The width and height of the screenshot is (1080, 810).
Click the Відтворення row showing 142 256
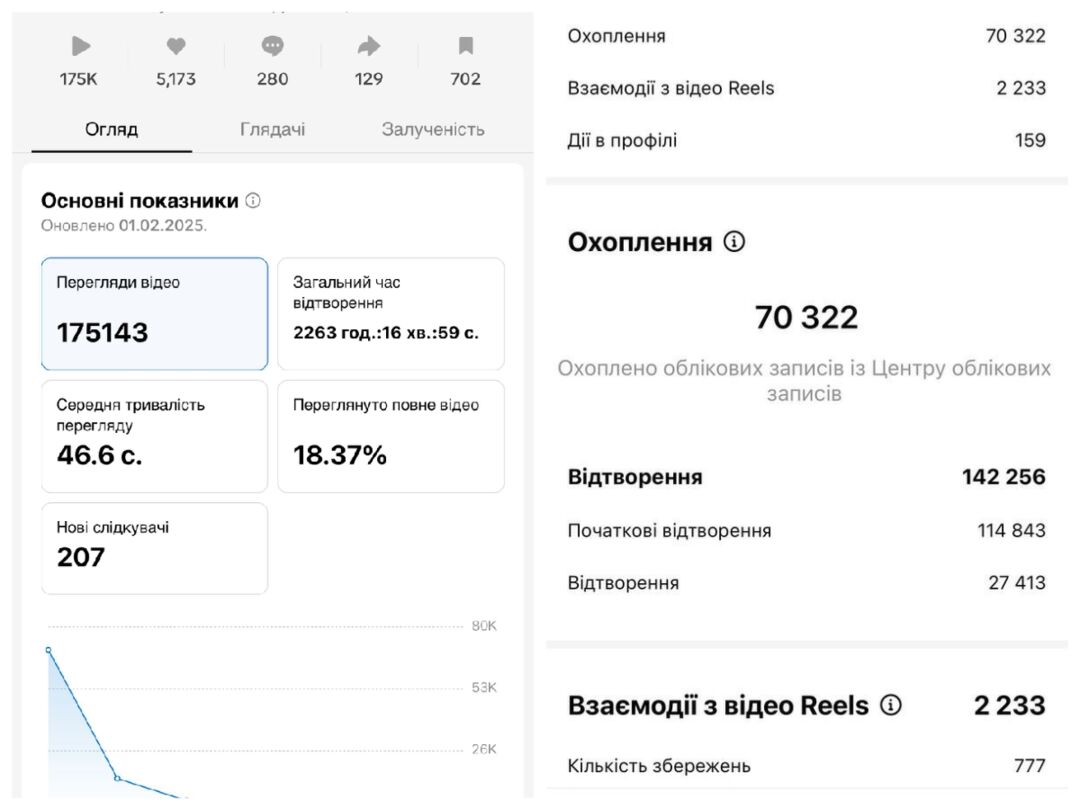(800, 477)
